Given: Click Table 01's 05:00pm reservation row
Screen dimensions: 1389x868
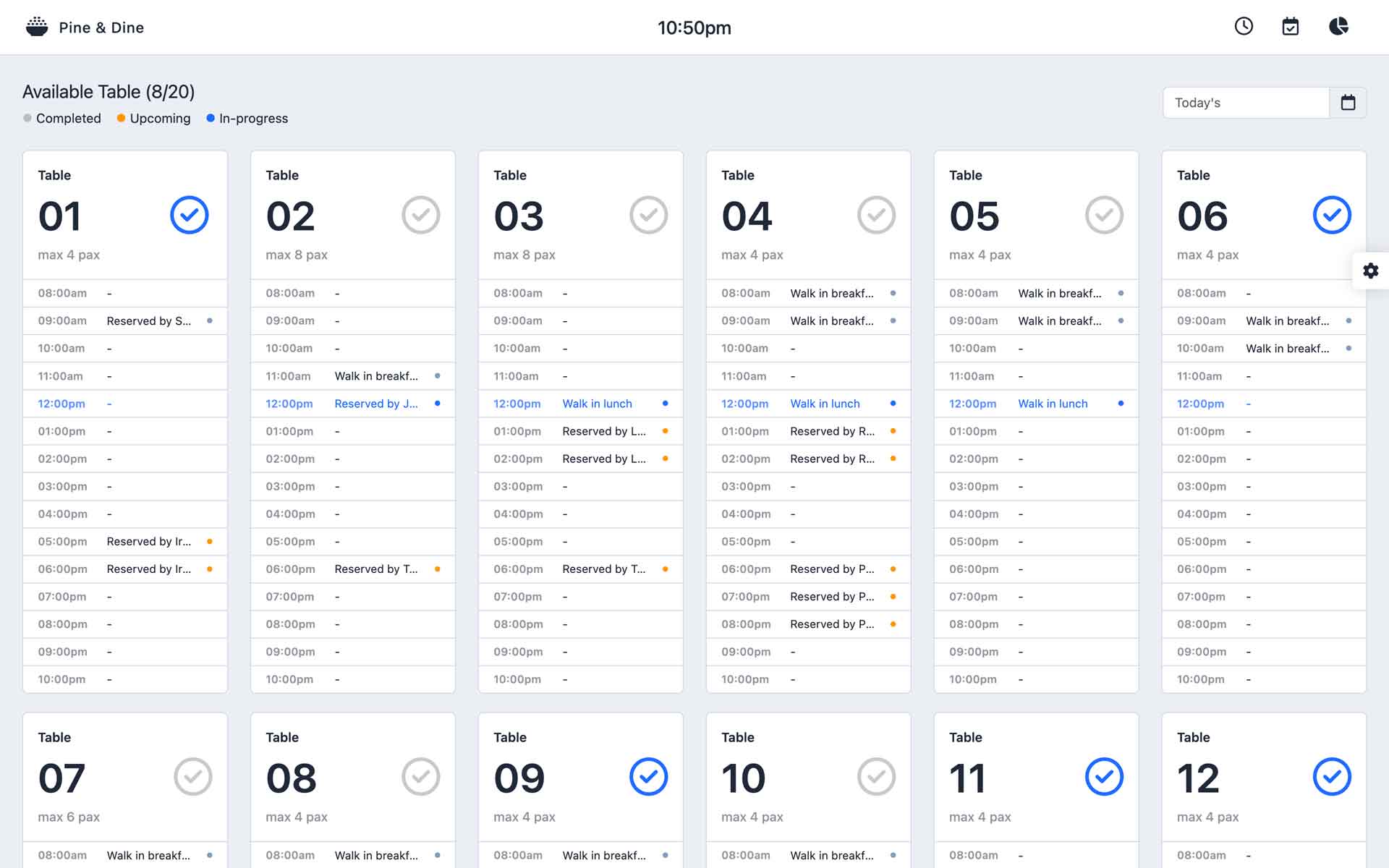Looking at the screenshot, I should tap(124, 542).
